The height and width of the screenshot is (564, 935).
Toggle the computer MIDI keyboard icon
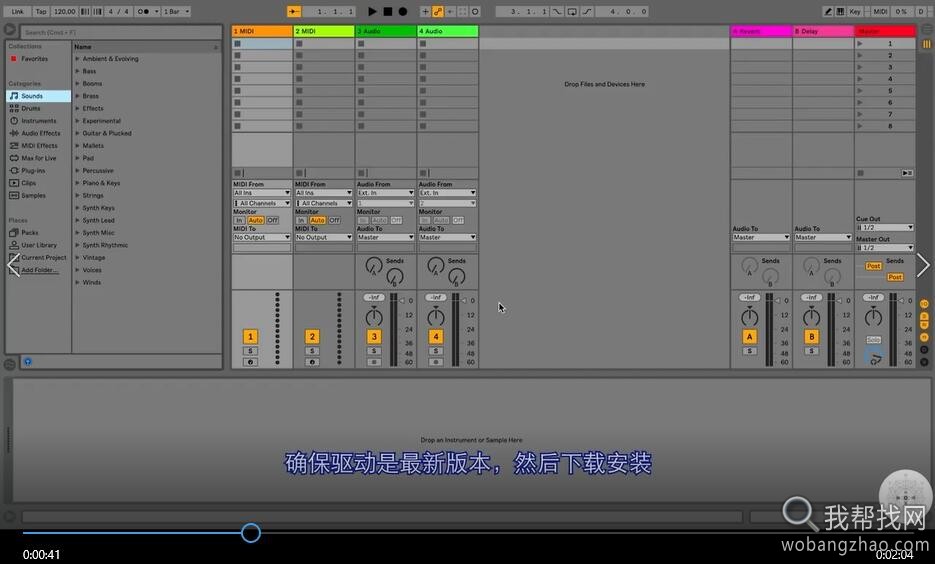tap(840, 11)
